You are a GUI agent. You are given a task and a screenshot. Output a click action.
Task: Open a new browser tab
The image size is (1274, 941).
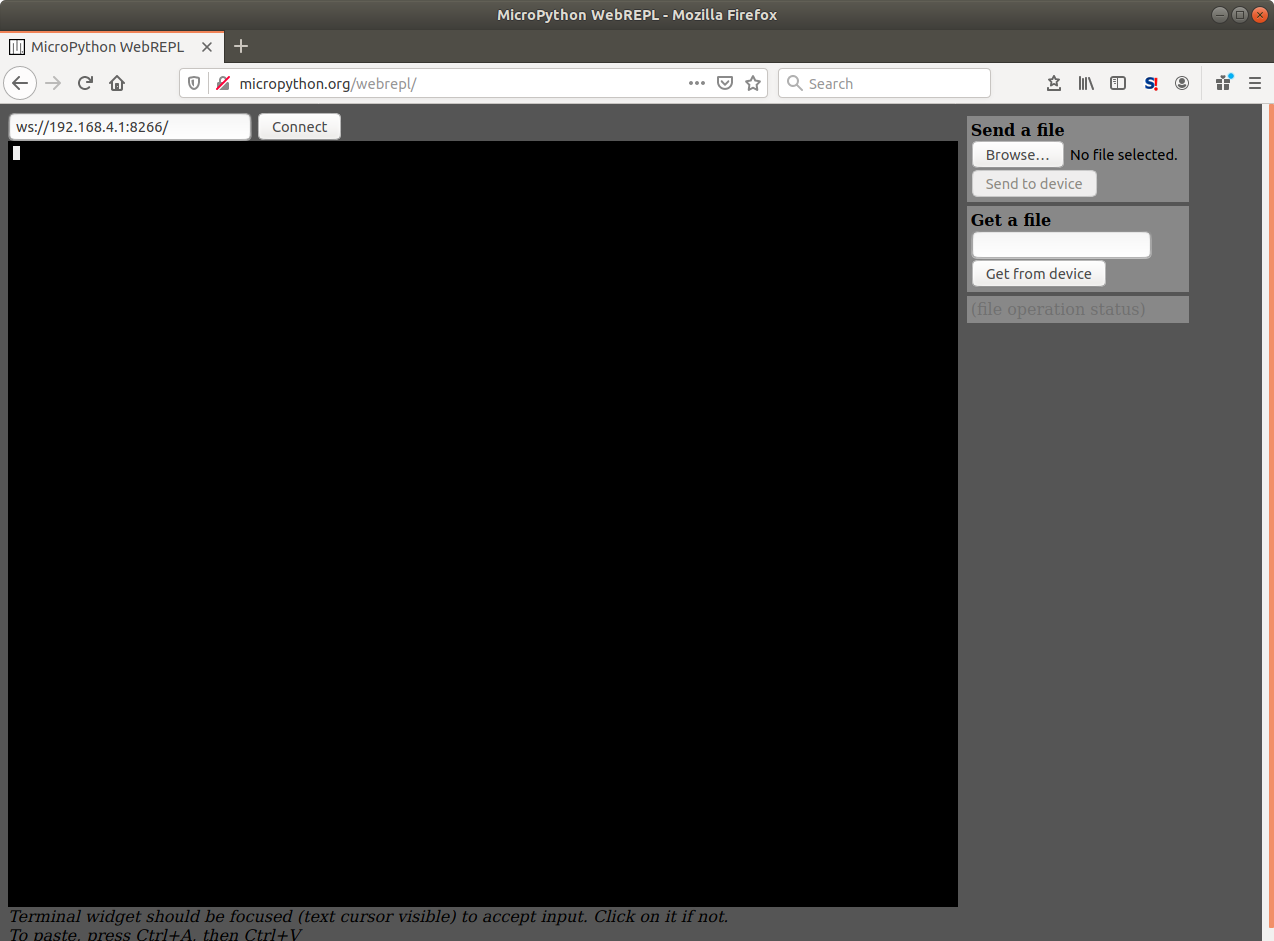tap(240, 46)
